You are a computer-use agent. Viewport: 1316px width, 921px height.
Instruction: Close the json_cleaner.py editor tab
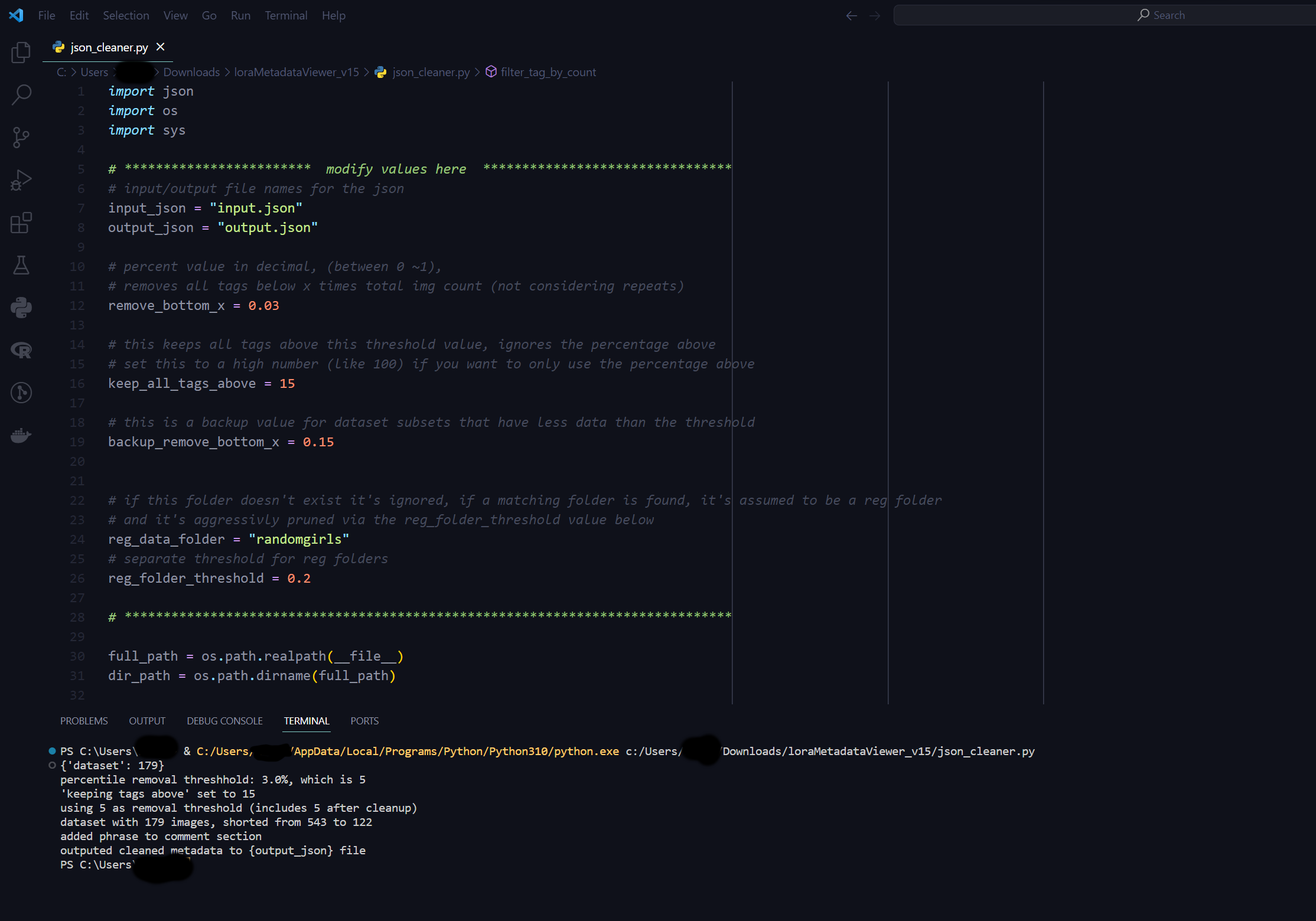tap(160, 47)
